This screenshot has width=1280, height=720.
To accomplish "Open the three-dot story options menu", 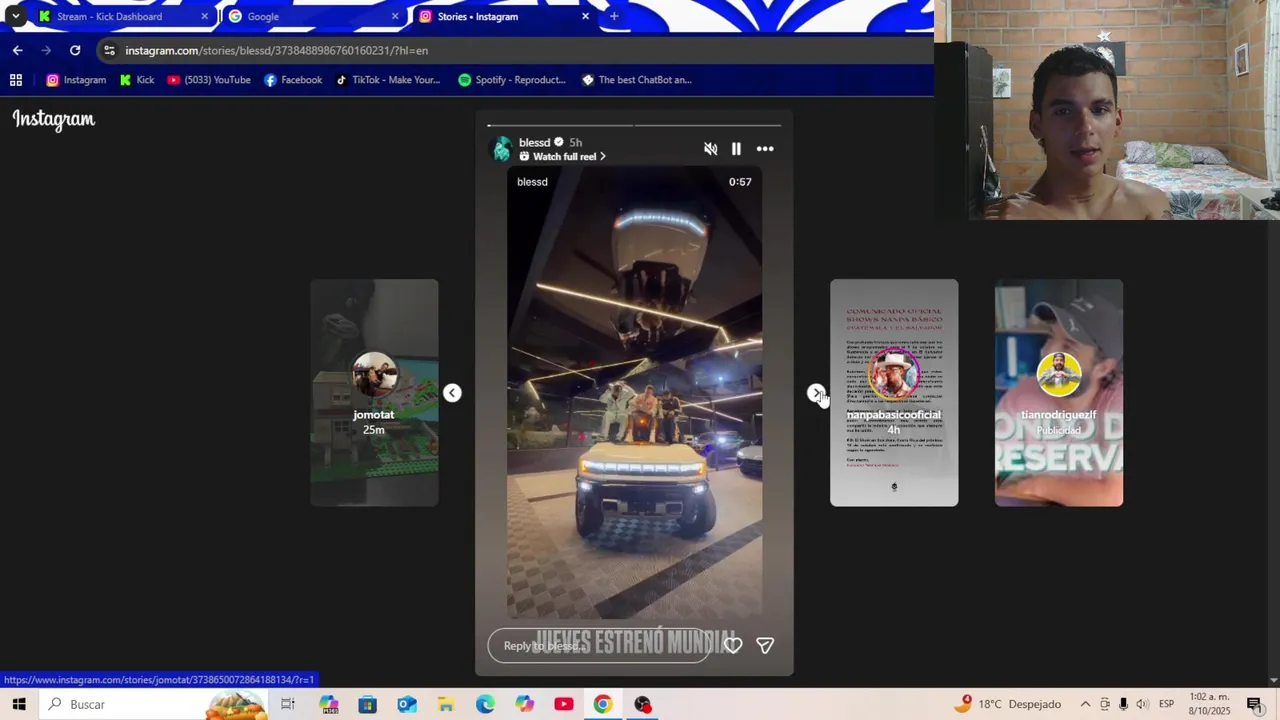I will [765, 149].
